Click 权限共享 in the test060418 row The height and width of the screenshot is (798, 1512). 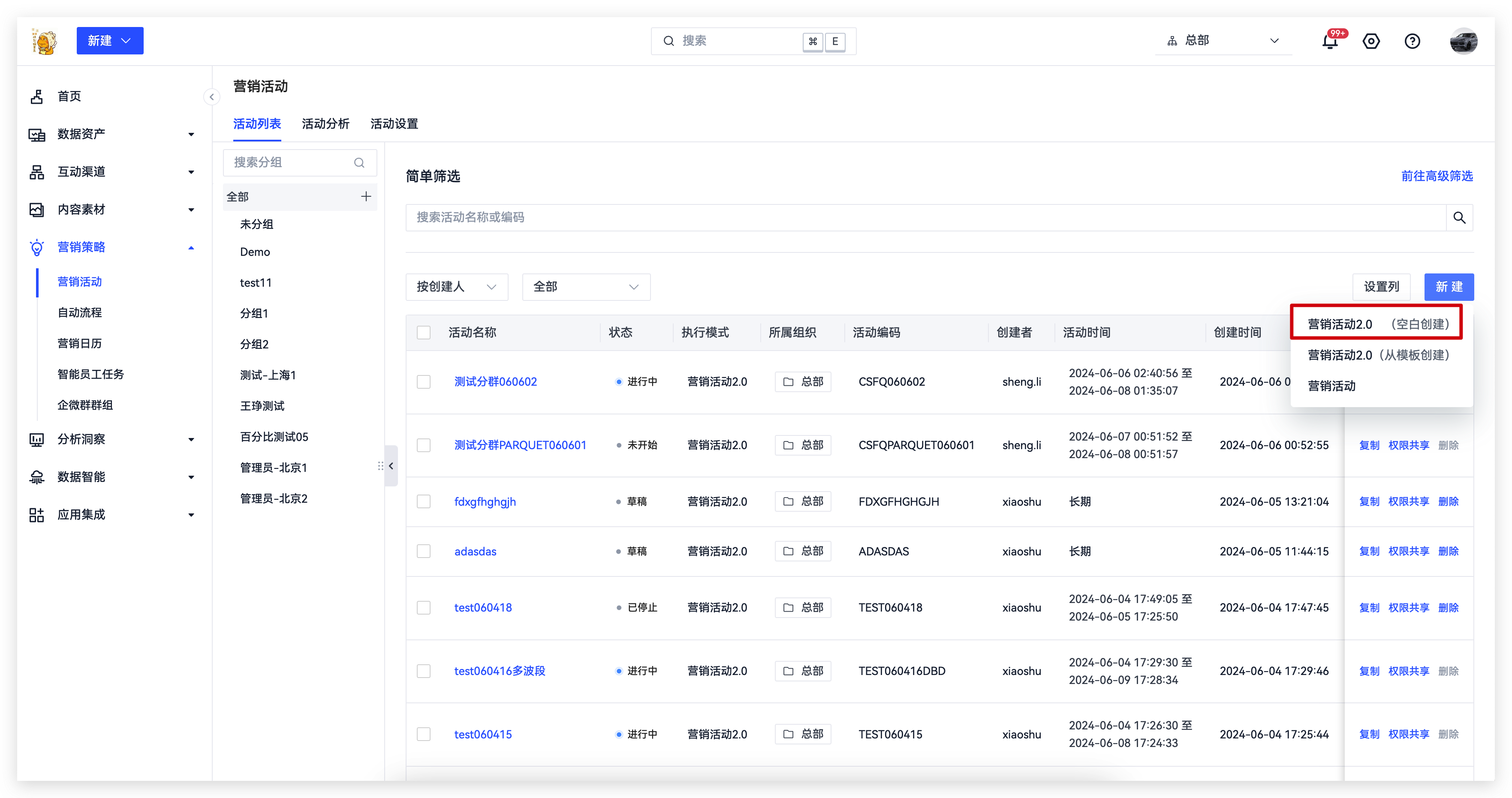[1409, 608]
